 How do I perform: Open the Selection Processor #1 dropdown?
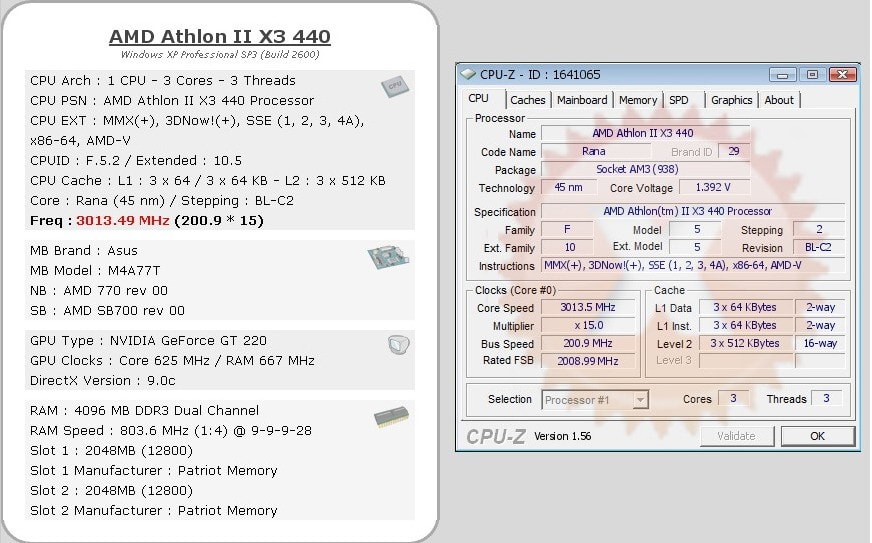595,400
